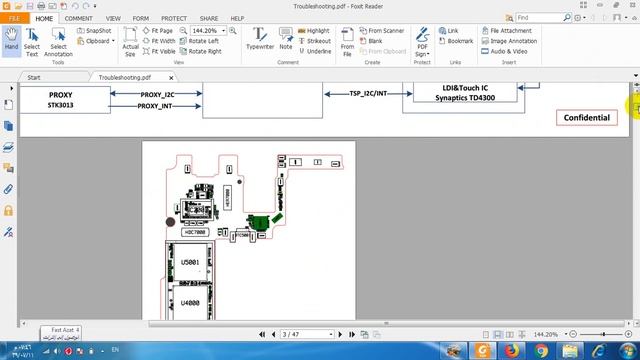640x360 pixels.
Task: Insert a Link
Action: click(449, 31)
